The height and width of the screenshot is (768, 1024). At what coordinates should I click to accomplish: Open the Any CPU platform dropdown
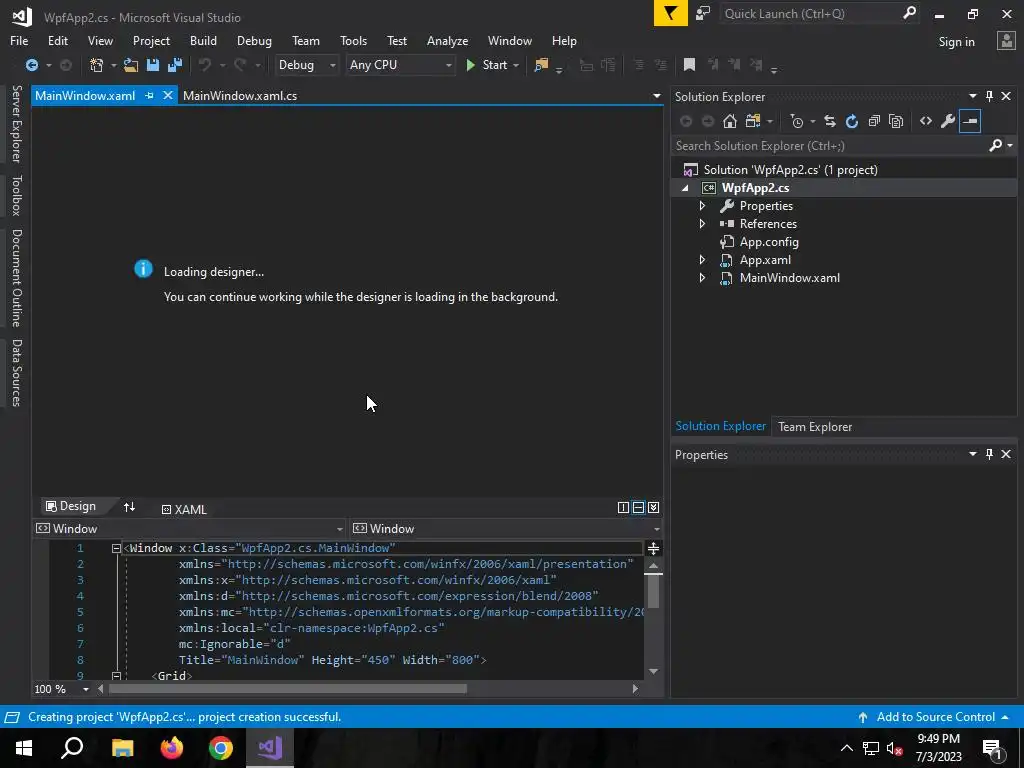(400, 65)
